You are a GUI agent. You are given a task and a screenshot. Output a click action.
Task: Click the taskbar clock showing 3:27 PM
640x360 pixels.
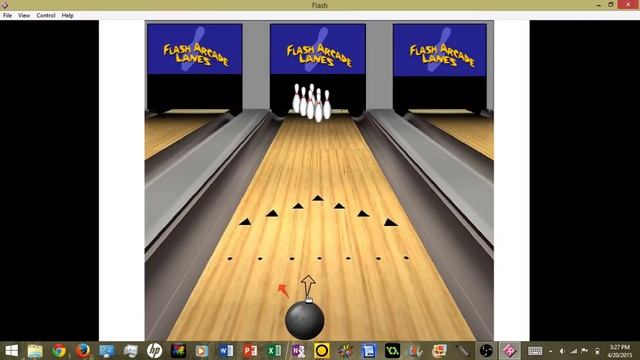619,351
